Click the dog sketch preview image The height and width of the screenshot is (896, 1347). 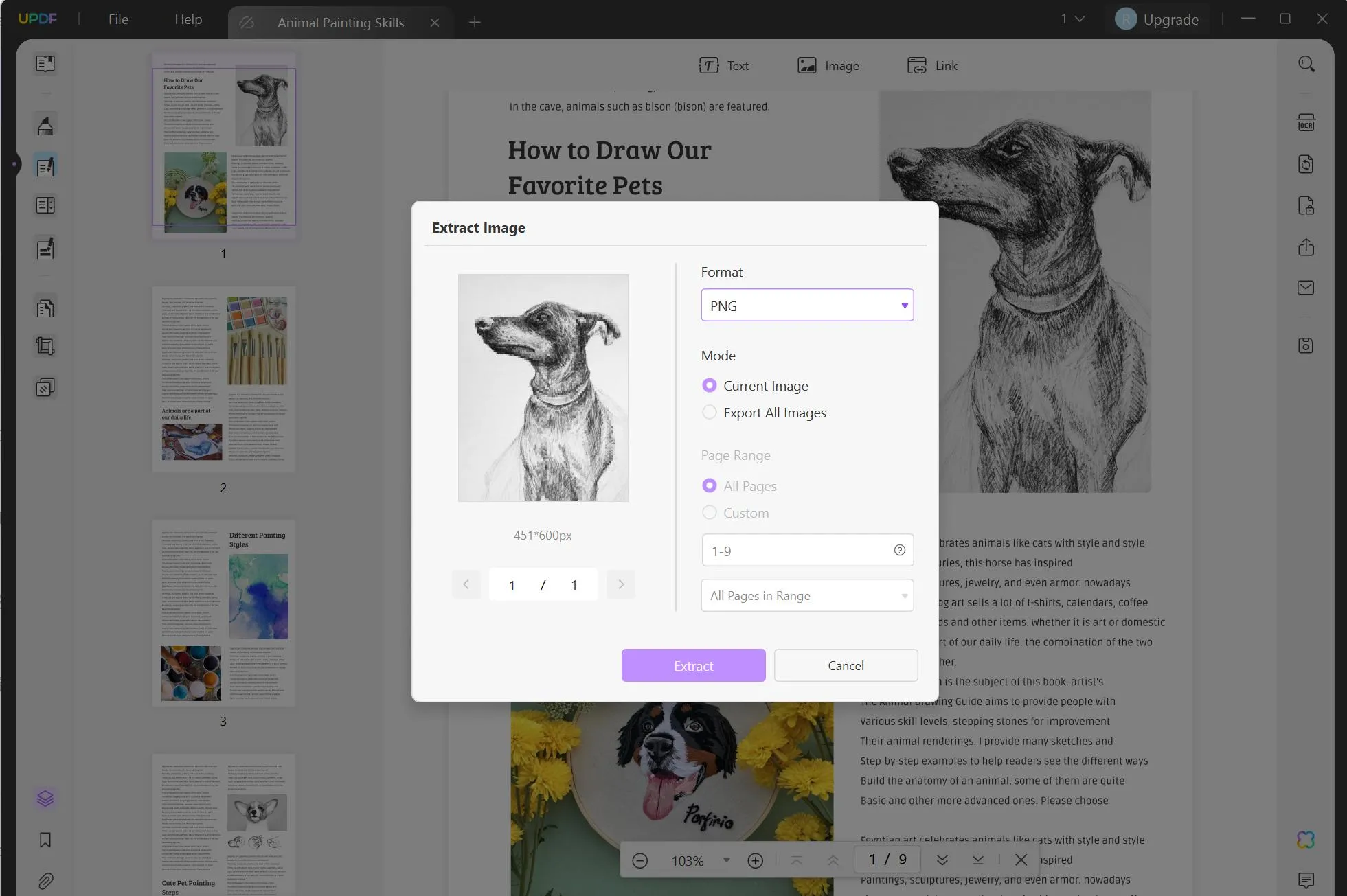[543, 388]
